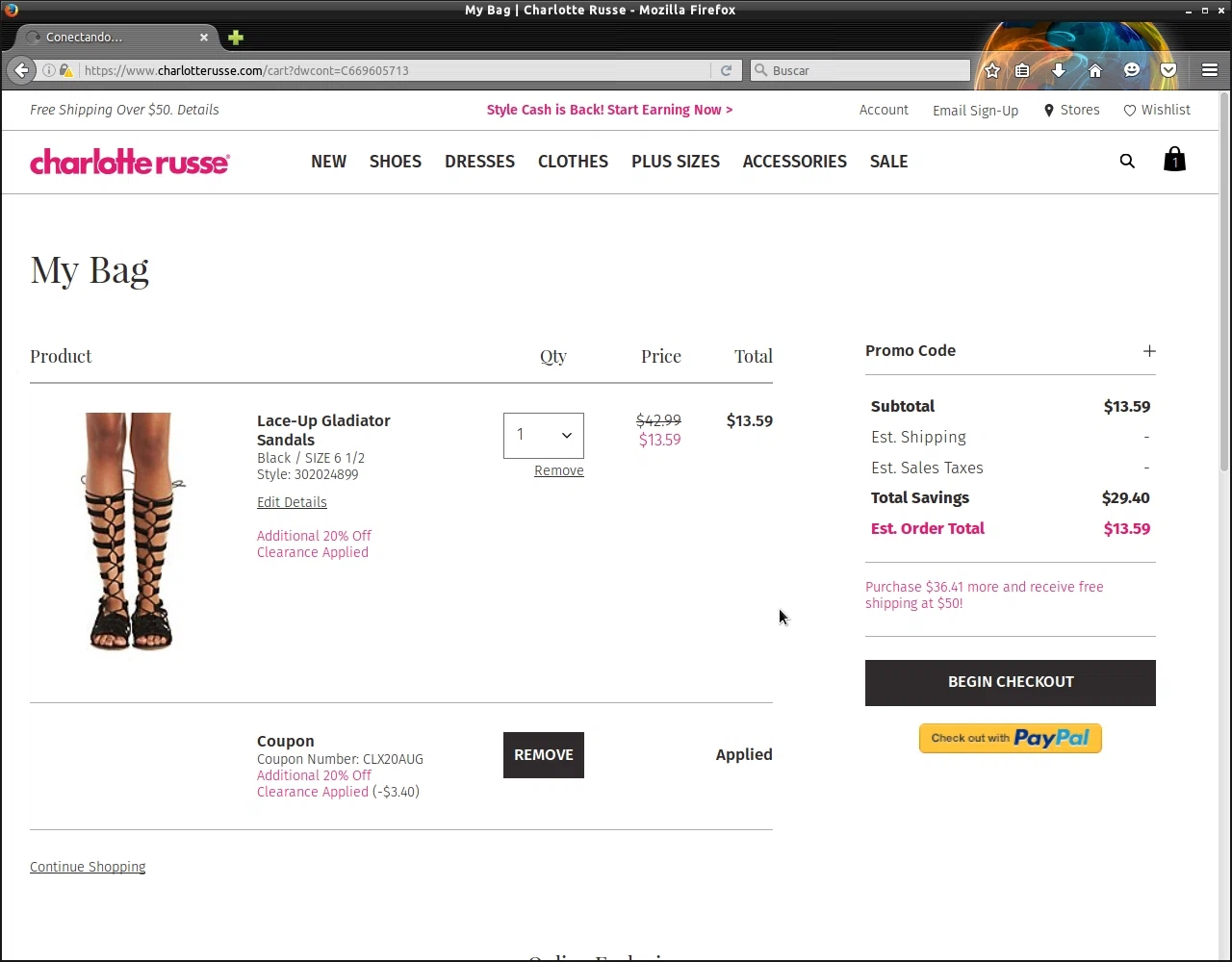Image resolution: width=1232 pixels, height=962 pixels.
Task: Show bookmarks list icon in toolbar
Action: (1022, 70)
